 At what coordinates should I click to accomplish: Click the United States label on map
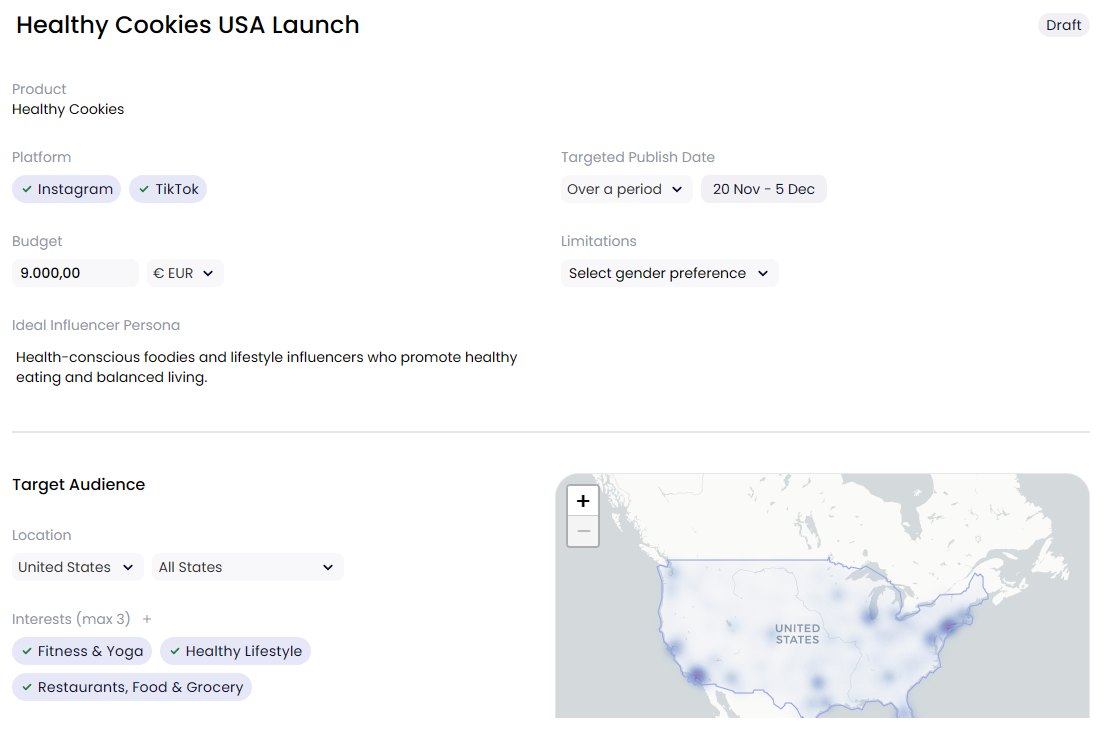[x=797, y=634]
